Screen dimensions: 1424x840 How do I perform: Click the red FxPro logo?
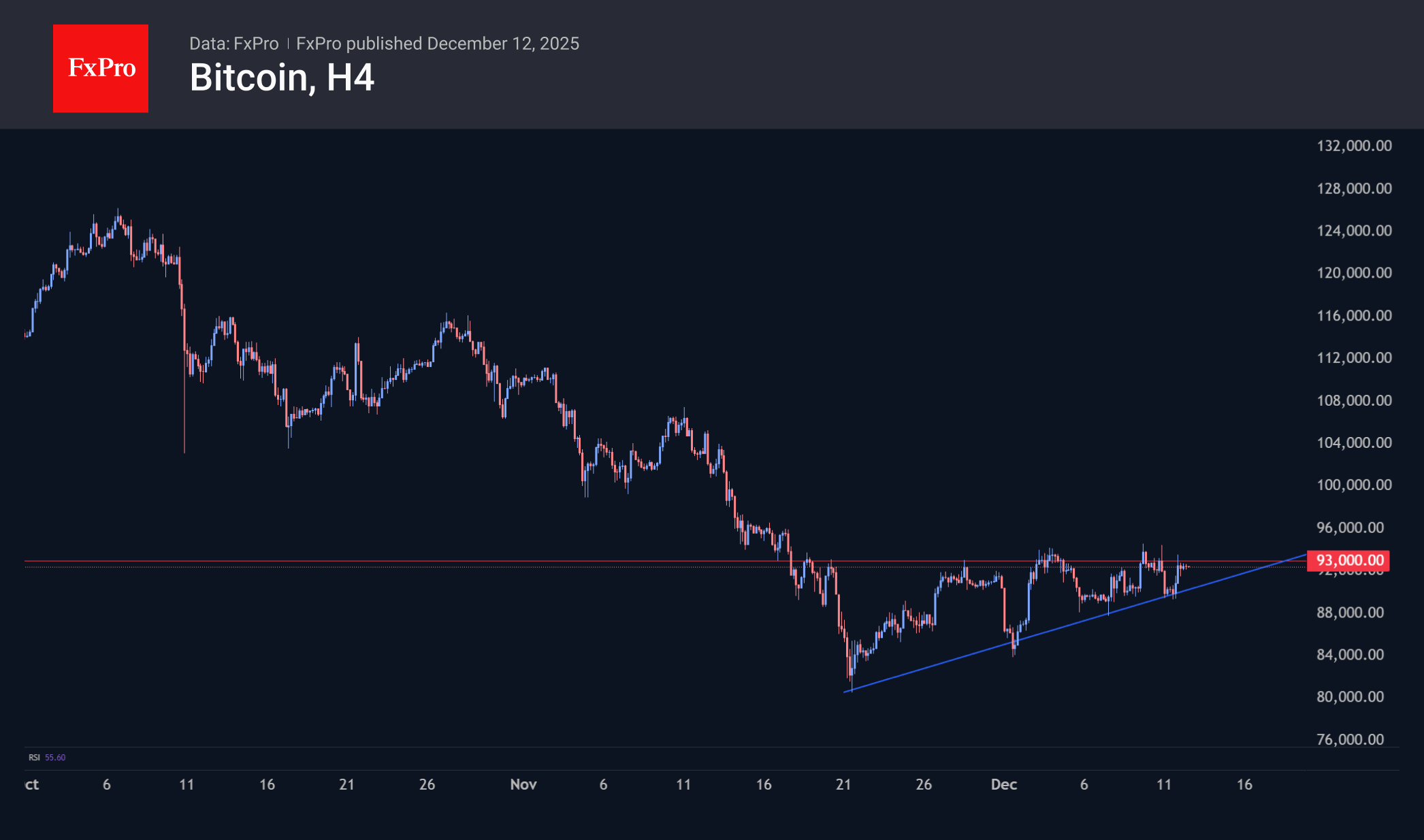pyautogui.click(x=101, y=68)
